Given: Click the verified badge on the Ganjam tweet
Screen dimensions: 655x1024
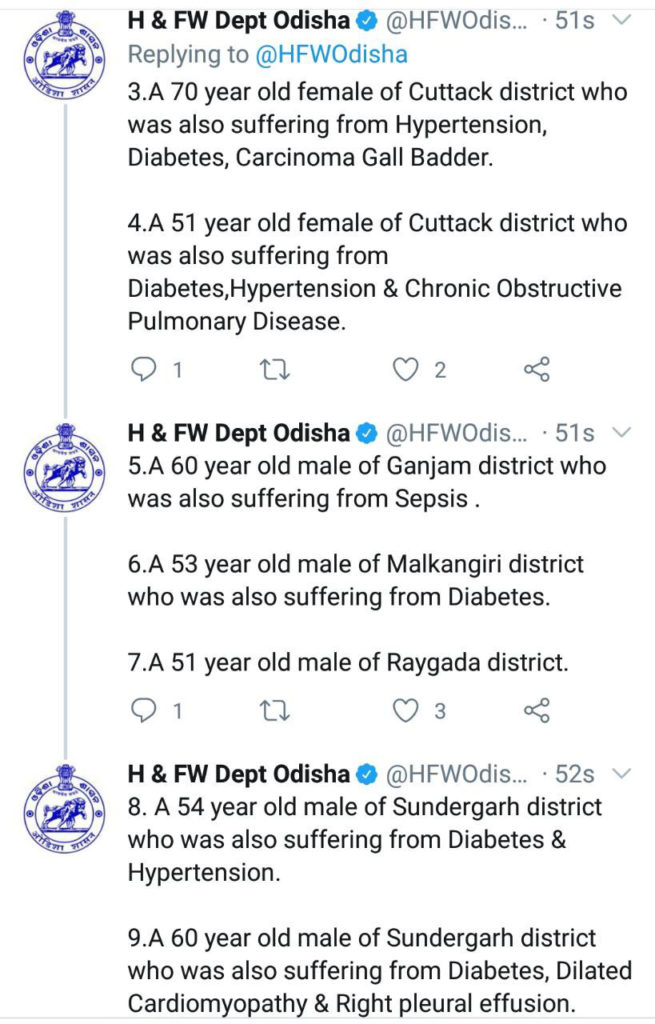Looking at the screenshot, I should [x=367, y=434].
